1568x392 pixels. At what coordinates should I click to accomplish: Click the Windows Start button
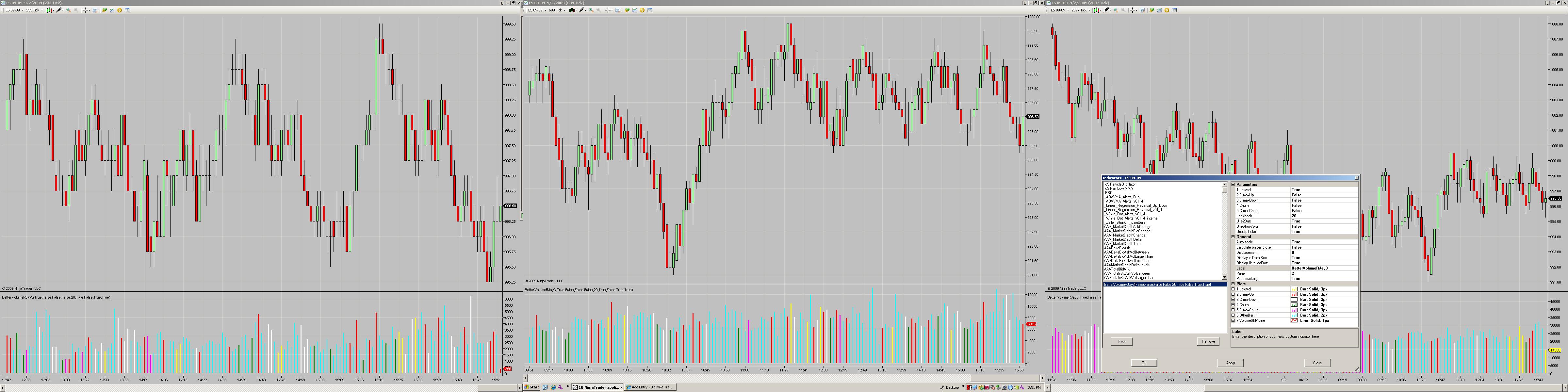point(532,387)
